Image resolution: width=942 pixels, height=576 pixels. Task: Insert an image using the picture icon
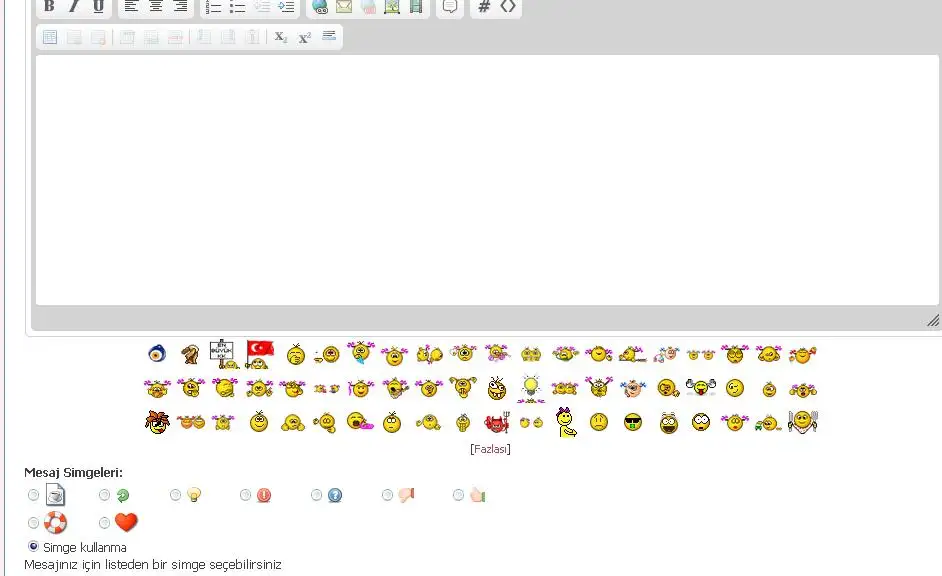[392, 7]
